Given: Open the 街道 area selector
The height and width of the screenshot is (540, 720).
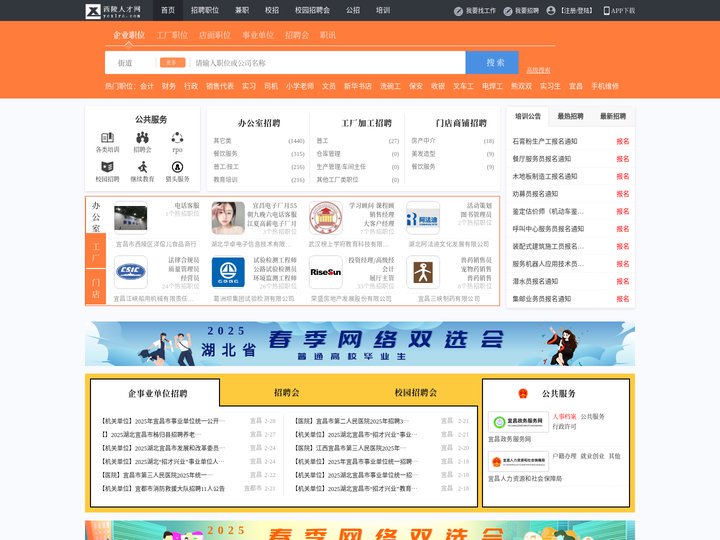Looking at the screenshot, I should tap(125, 63).
